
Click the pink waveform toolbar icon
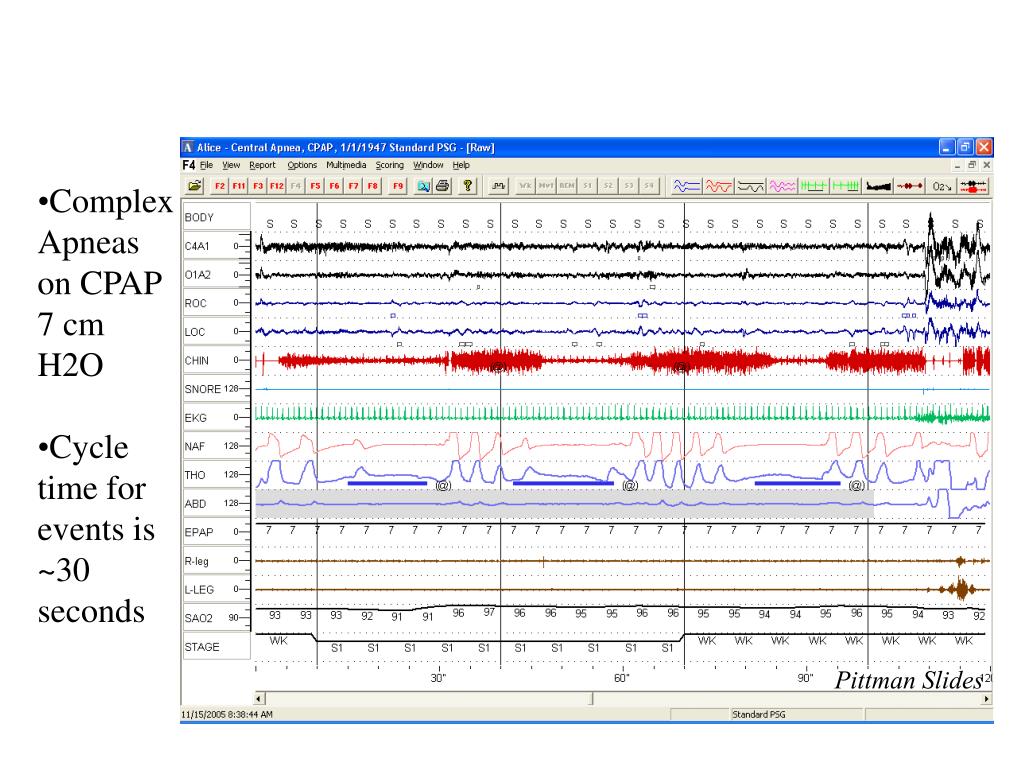click(783, 186)
